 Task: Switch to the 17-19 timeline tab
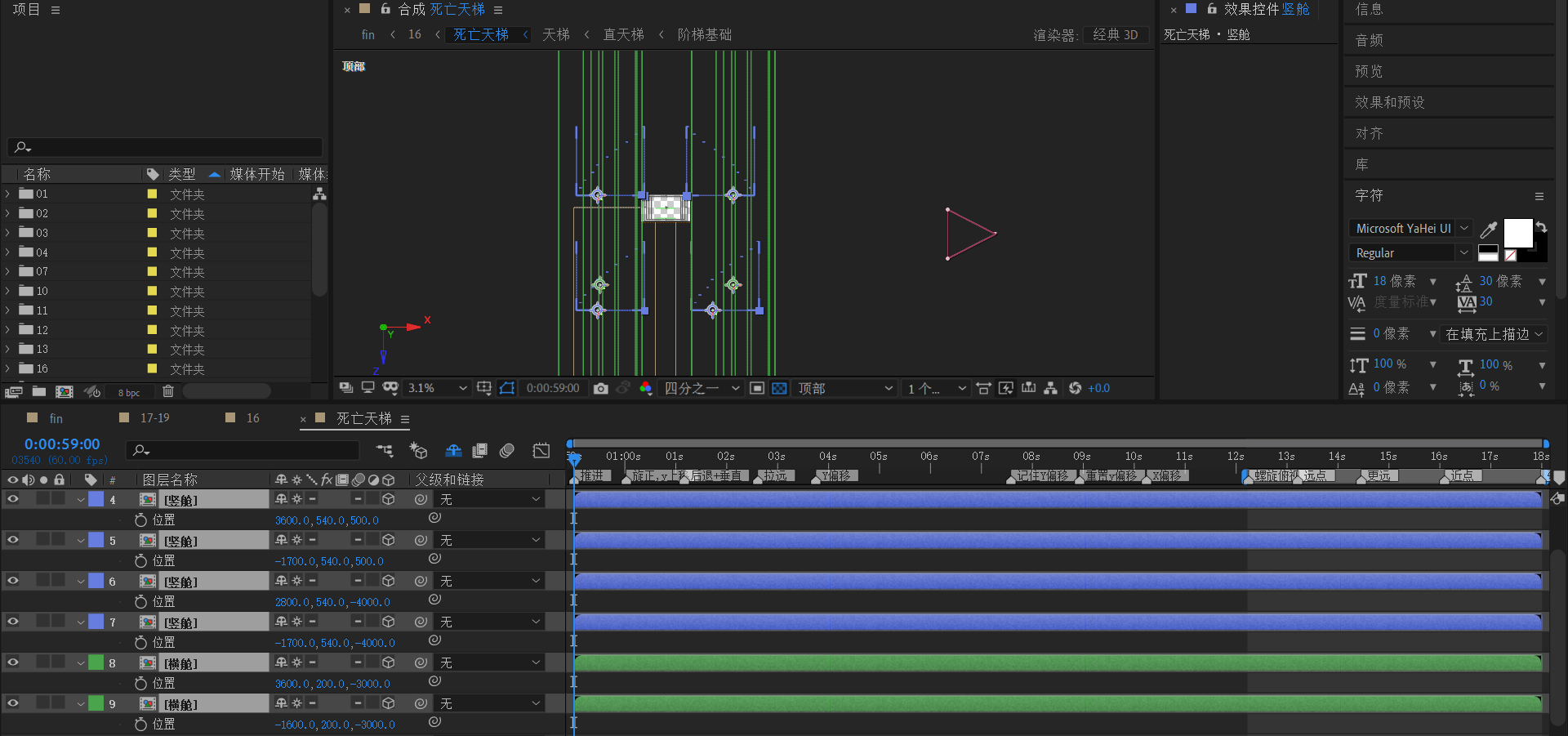[x=155, y=418]
